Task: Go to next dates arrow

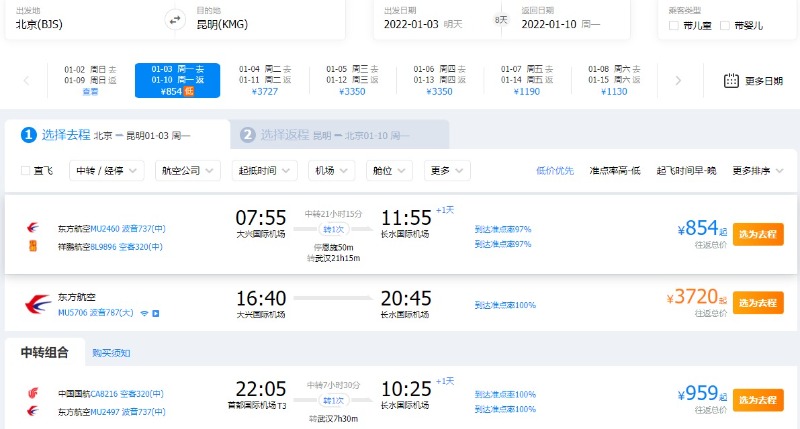Action: 678,81
